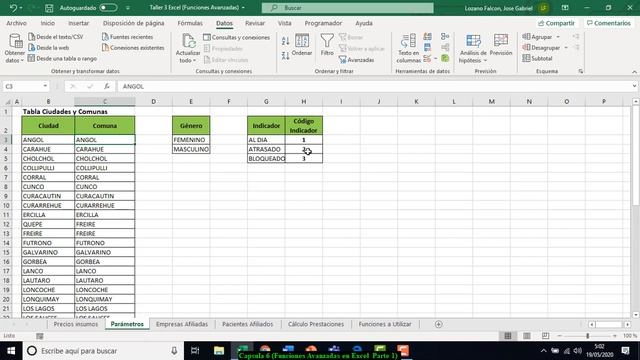Click Avanzadas filter option
The image size is (640, 360).
point(356,60)
